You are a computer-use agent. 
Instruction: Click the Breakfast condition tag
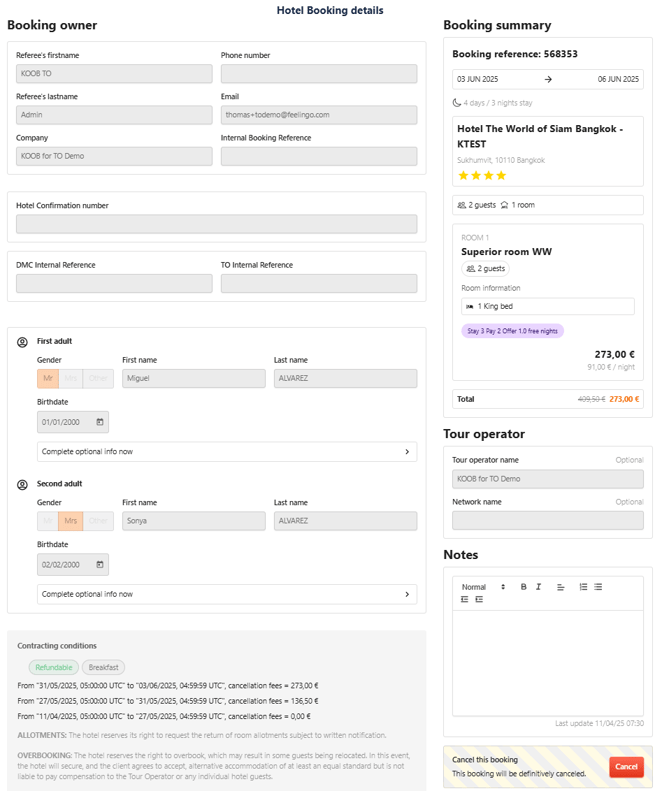(x=103, y=667)
